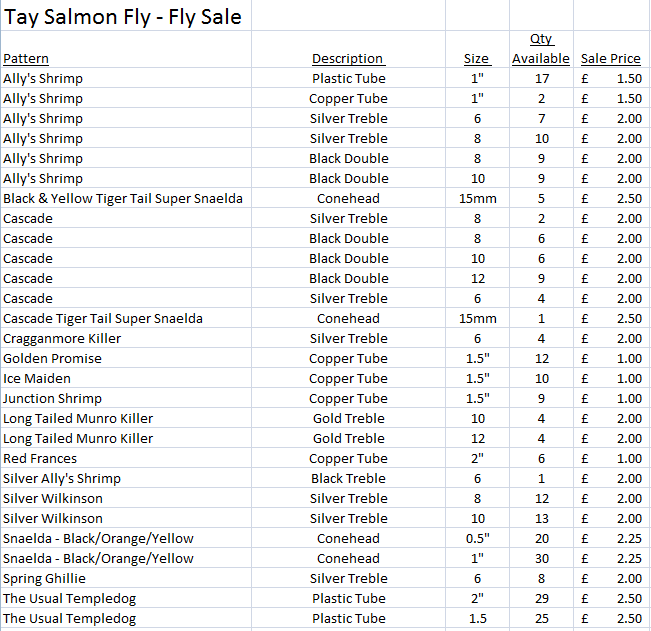Image resolution: width=651 pixels, height=631 pixels.
Task: Select the Black Treble description cell
Action: tap(348, 478)
